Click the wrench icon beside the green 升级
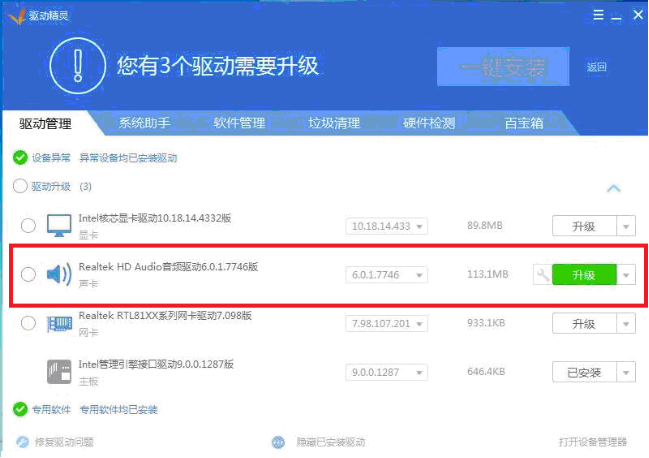The image size is (649, 458). click(542, 275)
